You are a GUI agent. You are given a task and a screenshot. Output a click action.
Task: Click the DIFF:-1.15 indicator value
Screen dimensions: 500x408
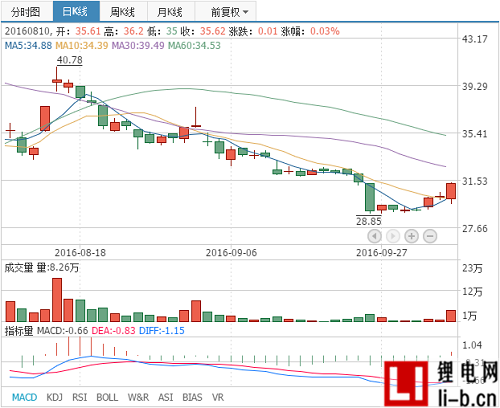[162, 331]
